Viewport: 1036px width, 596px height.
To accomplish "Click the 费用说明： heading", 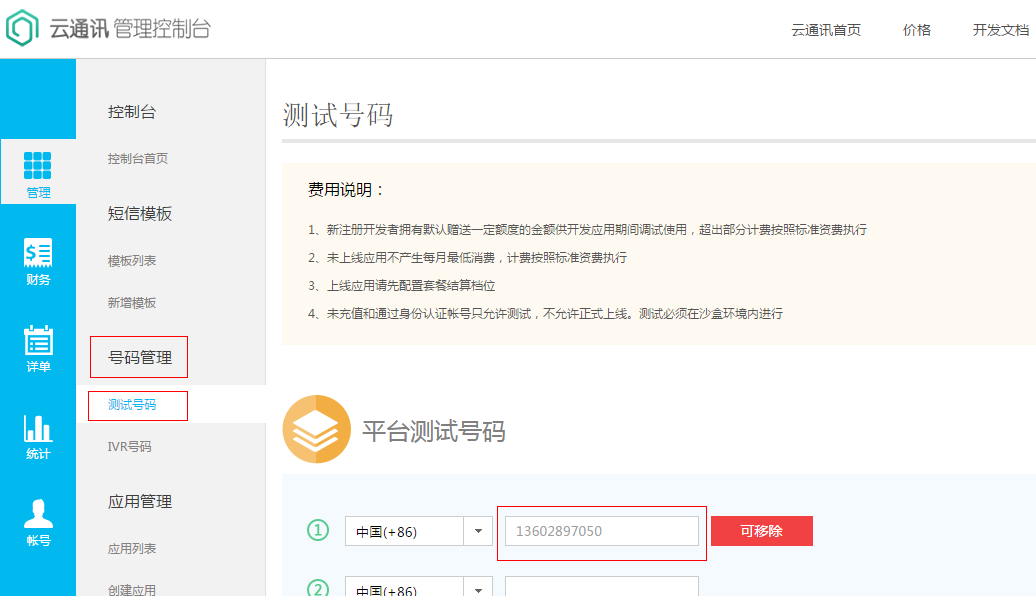I will pyautogui.click(x=346, y=190).
